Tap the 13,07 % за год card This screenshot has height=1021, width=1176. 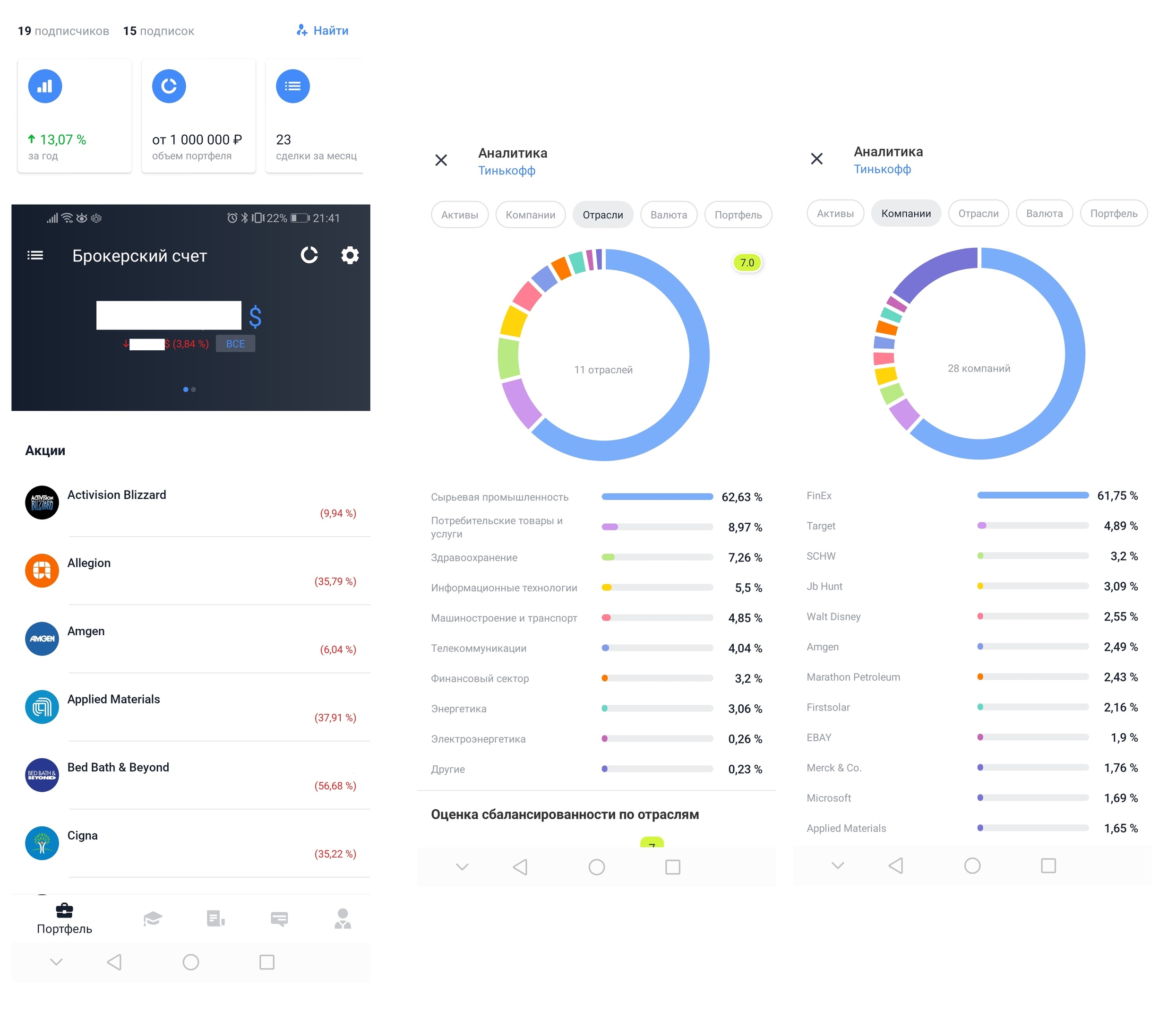(75, 116)
